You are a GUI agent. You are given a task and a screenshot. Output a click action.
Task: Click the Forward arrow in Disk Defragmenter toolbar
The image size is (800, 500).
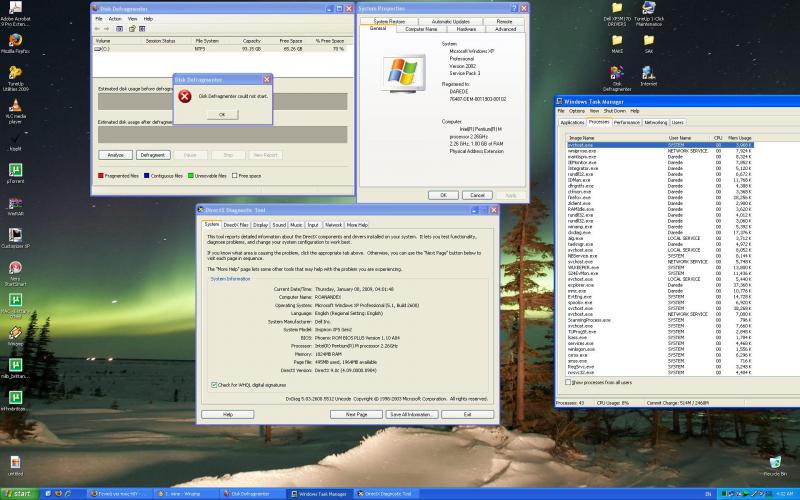107,29
